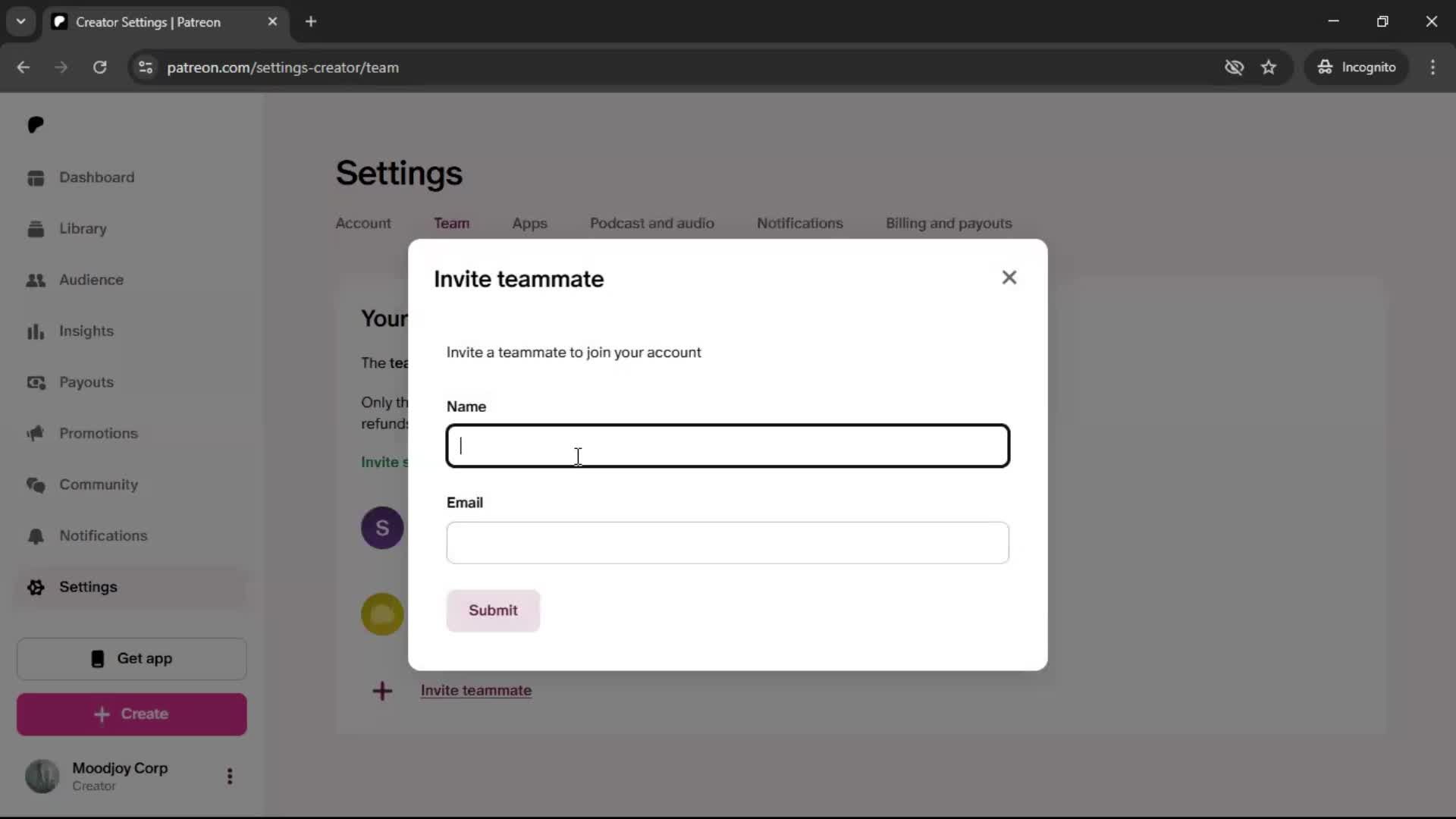This screenshot has width=1456, height=819.
Task: Open Promotions megaphone icon
Action: (x=36, y=434)
